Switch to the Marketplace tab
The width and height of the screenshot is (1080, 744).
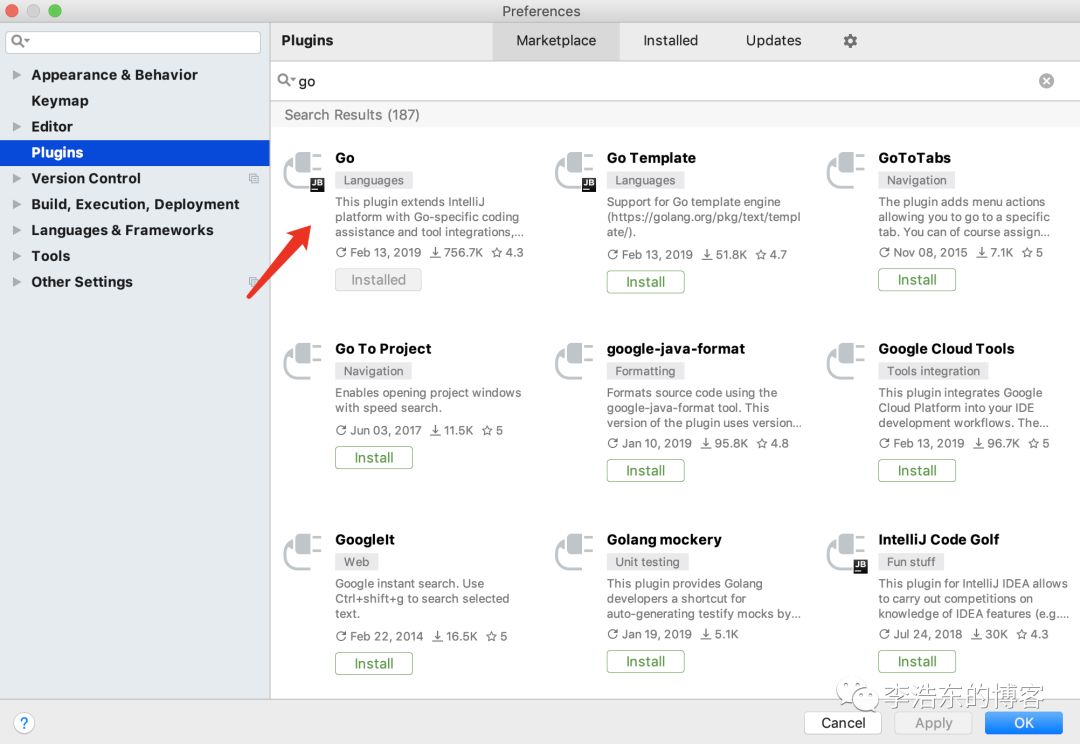pos(556,41)
